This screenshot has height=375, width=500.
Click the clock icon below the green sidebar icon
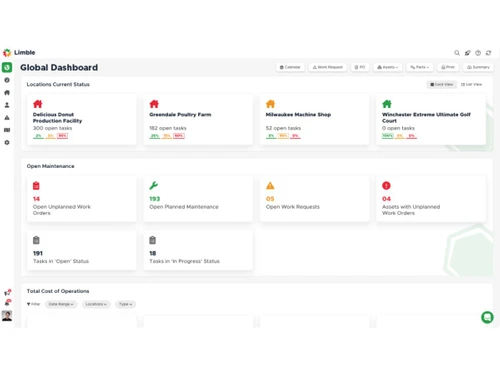7,80
